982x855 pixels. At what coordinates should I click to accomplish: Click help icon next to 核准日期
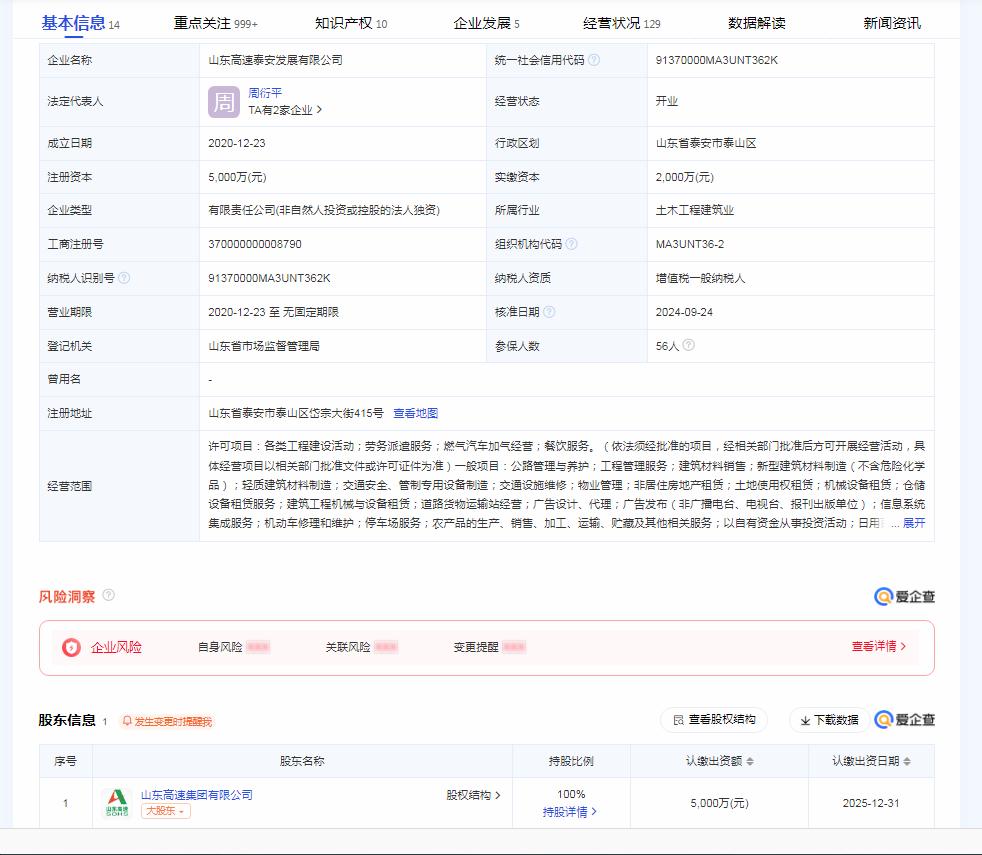tap(549, 312)
